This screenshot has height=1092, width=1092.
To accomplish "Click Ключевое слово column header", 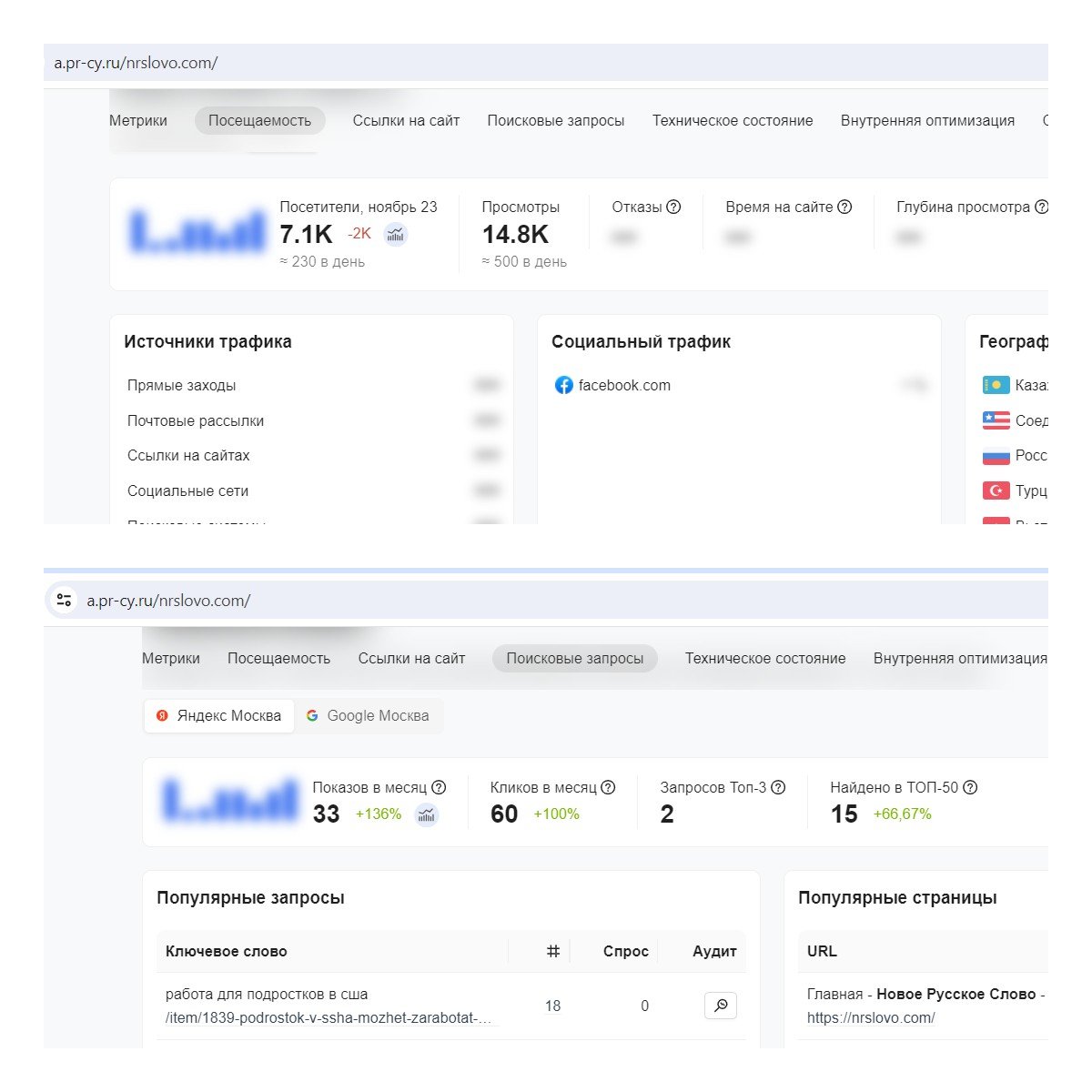I will tap(227, 951).
